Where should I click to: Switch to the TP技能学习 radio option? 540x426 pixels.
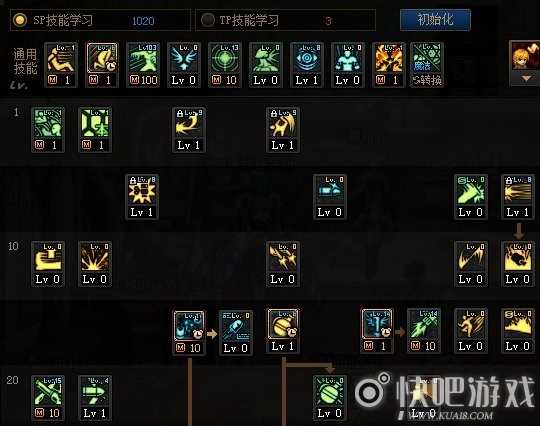(x=207, y=20)
